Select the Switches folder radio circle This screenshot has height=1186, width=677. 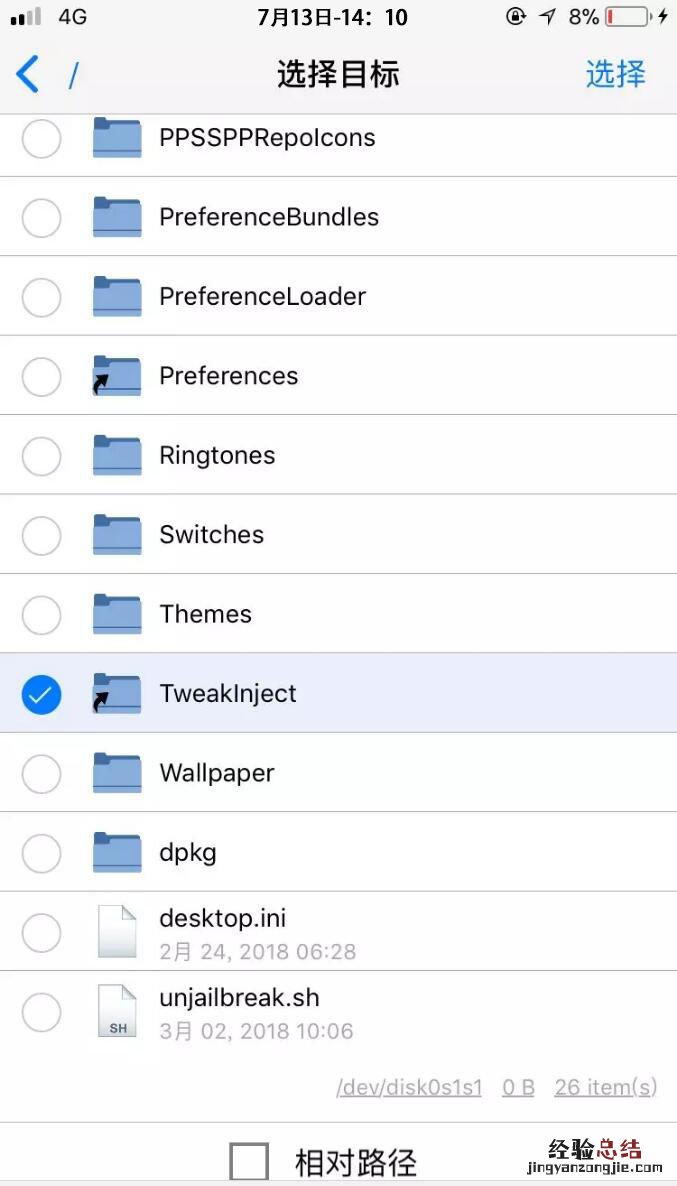(x=41, y=535)
